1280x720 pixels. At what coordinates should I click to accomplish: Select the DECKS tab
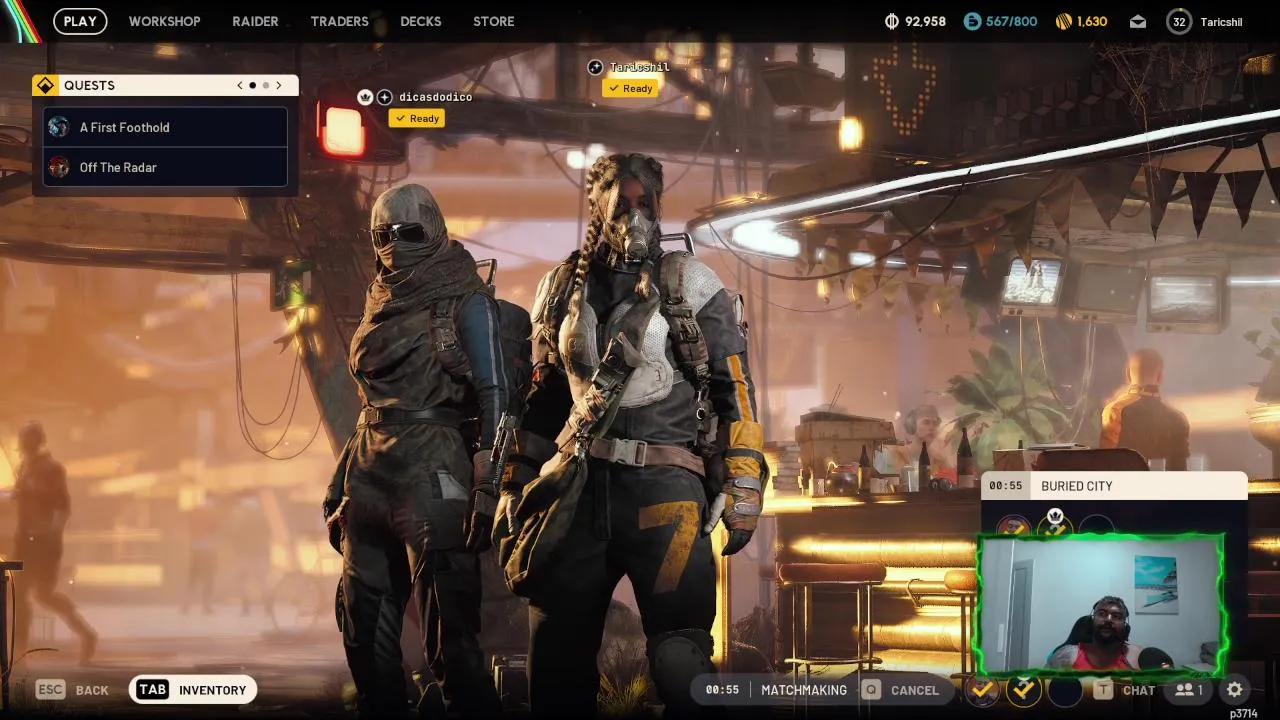[x=420, y=21]
